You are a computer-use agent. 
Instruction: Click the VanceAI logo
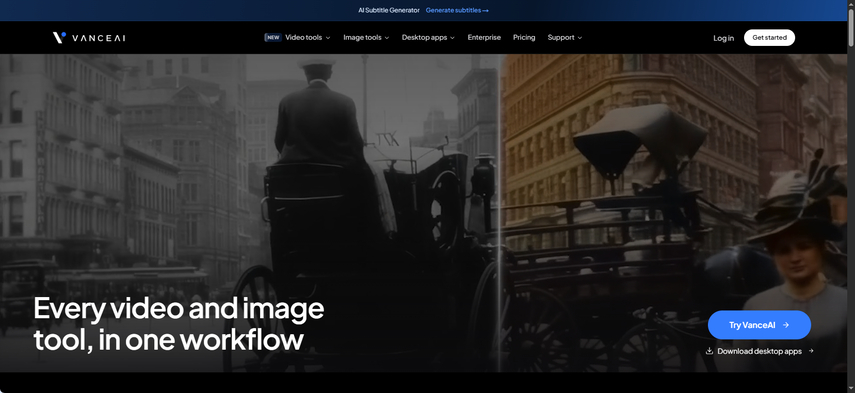tap(89, 38)
